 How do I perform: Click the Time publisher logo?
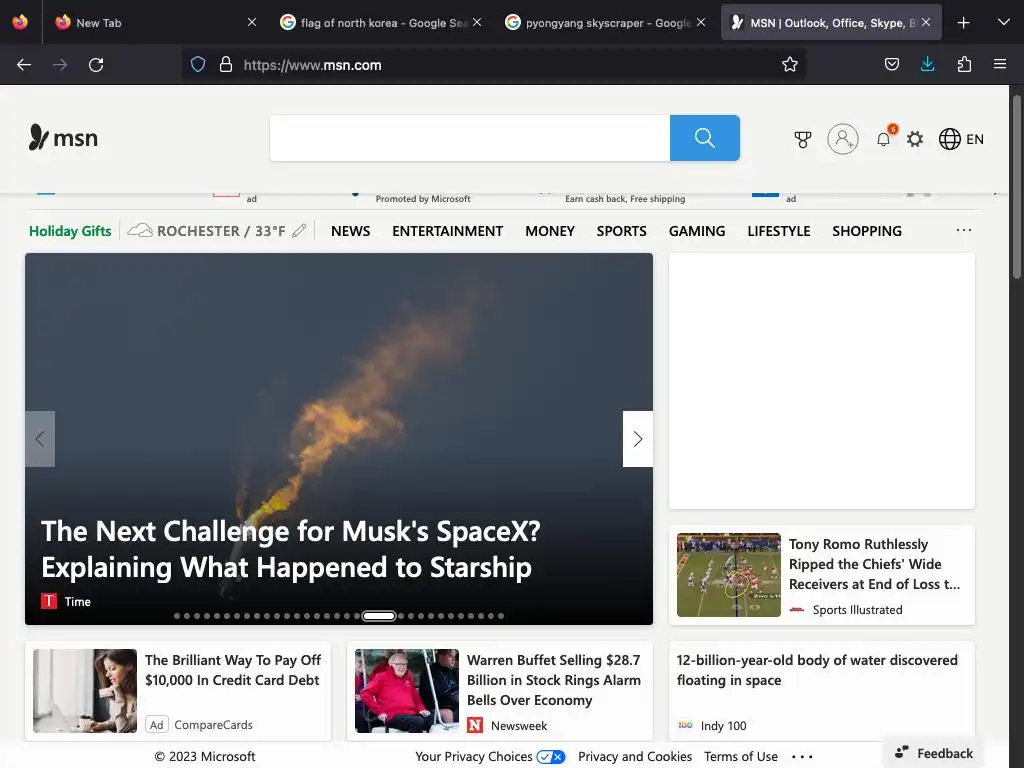(x=49, y=601)
